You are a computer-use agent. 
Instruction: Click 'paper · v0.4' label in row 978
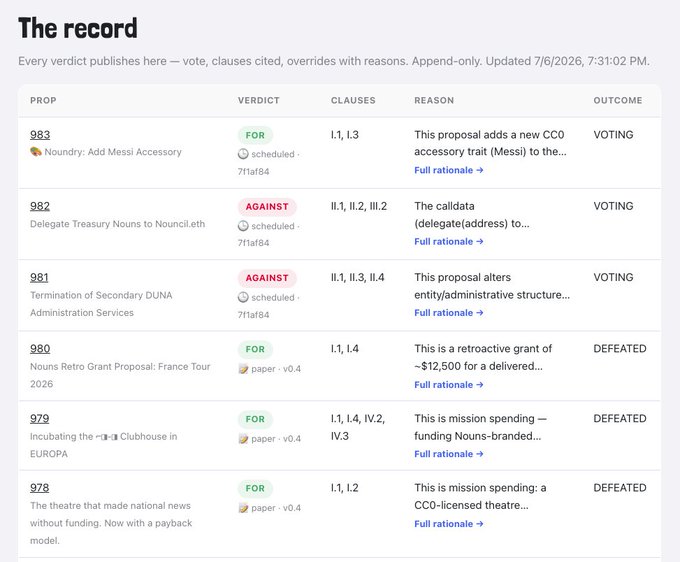[276, 508]
